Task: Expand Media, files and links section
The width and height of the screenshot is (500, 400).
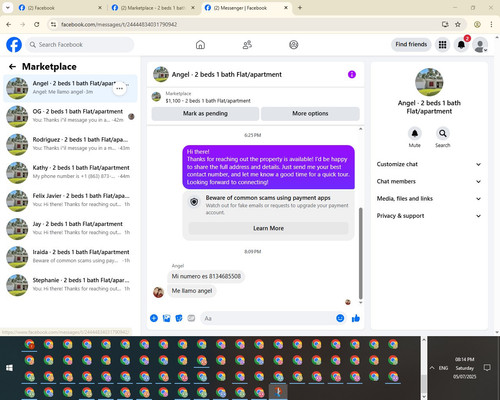Action: point(429,199)
